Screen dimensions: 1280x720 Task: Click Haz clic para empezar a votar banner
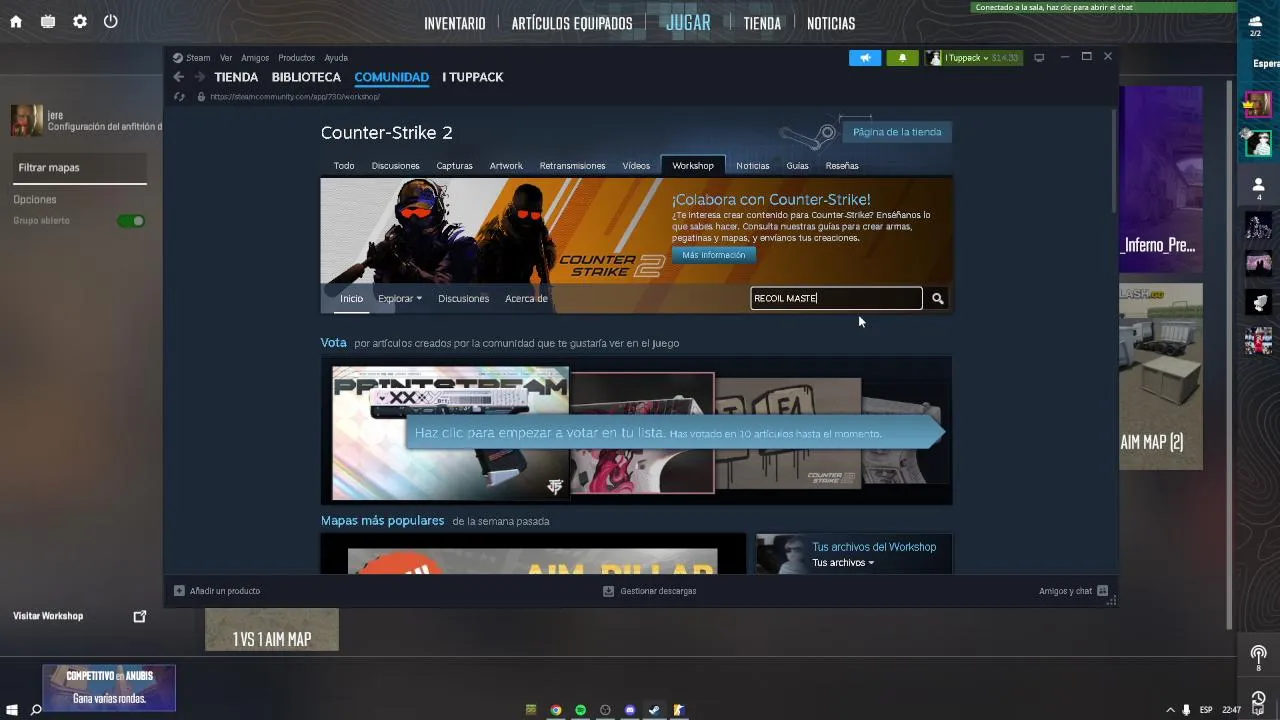coord(675,433)
